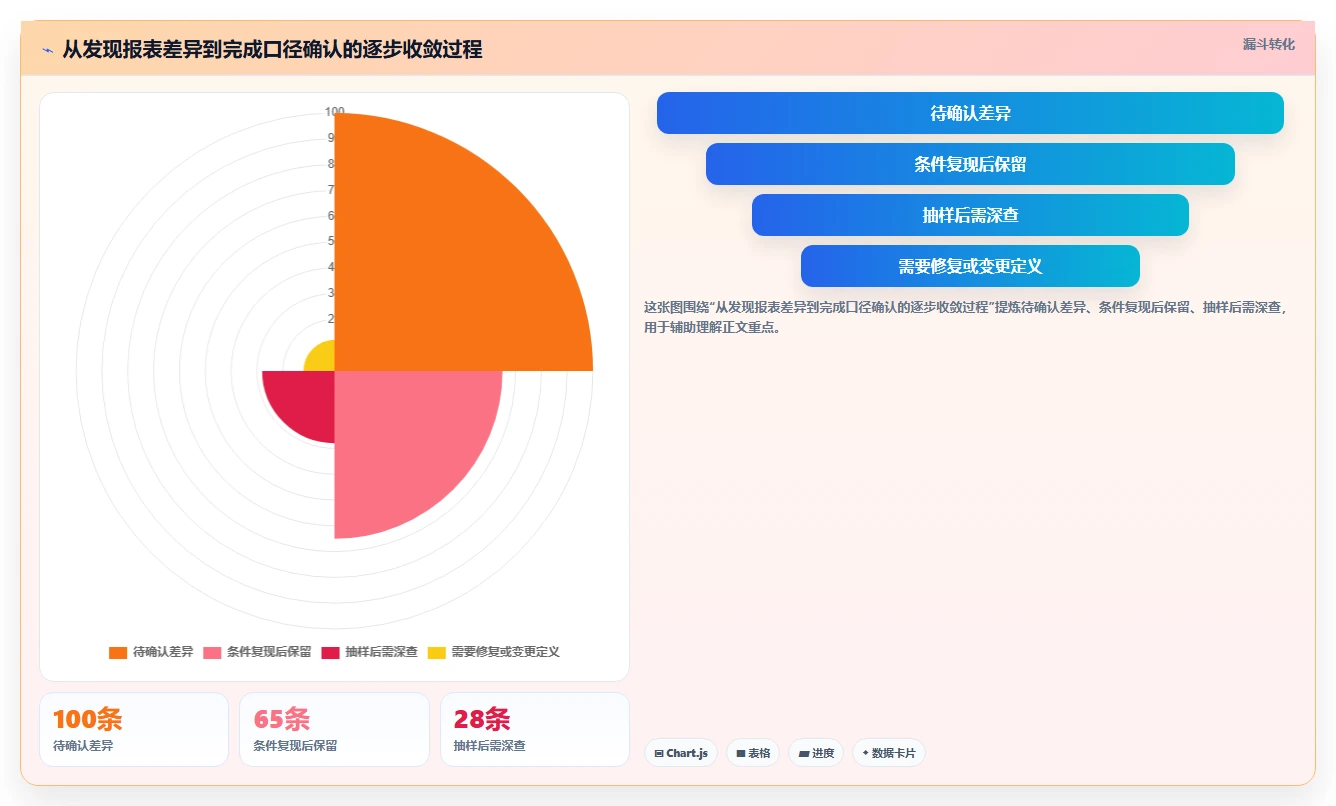Open the 28条 抽样后需深查 stat card

point(535,730)
